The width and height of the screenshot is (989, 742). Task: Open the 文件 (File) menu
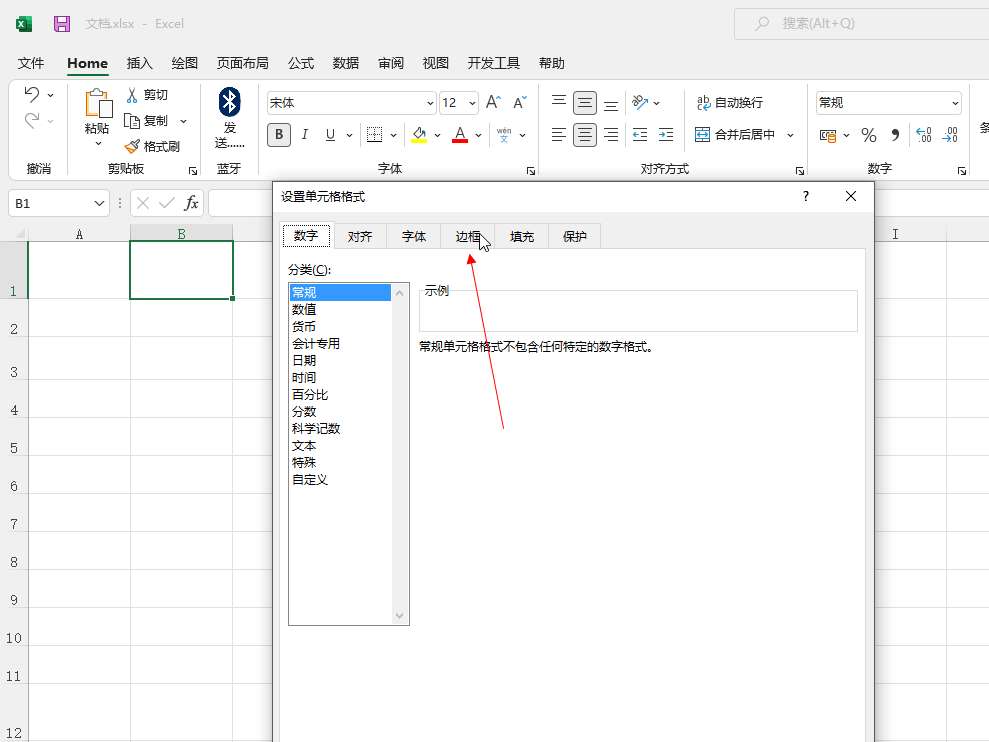[x=31, y=63]
